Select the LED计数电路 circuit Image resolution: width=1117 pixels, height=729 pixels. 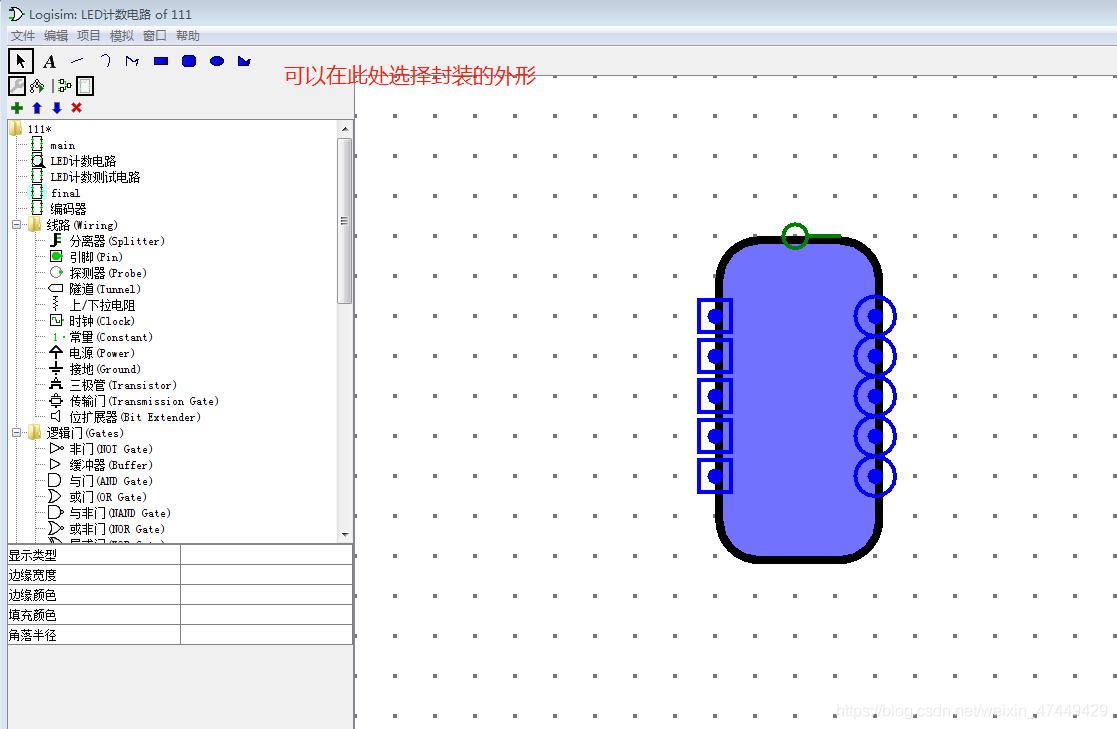[x=83, y=161]
